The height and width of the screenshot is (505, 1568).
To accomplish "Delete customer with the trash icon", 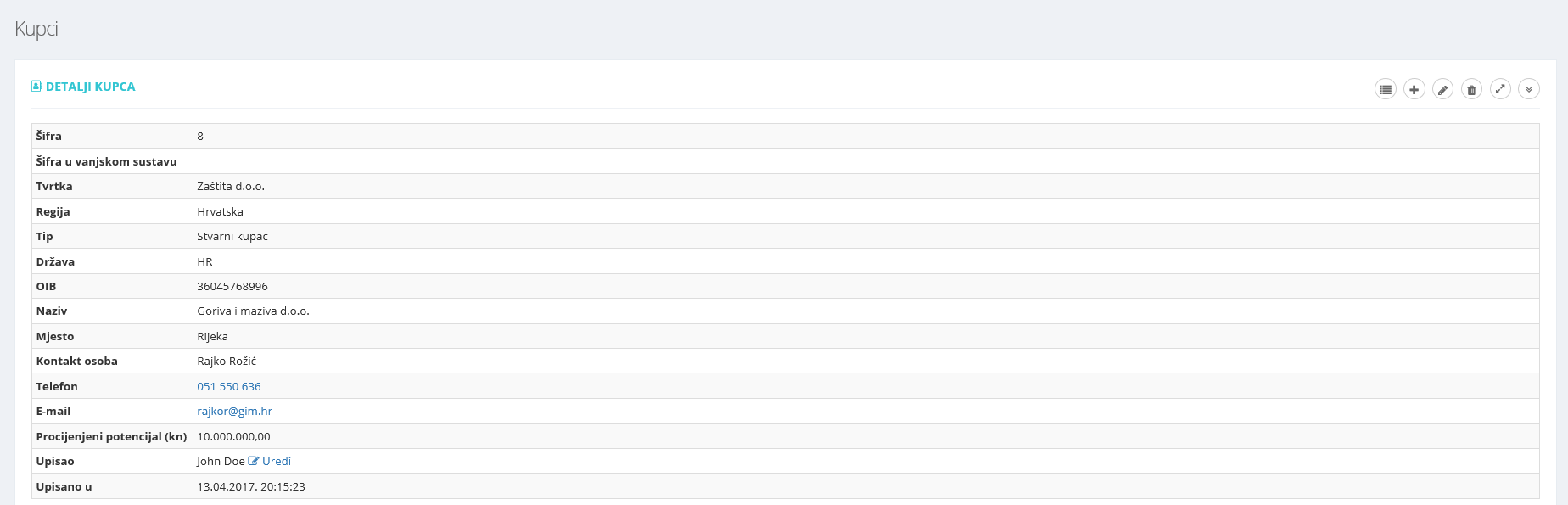I will pos(1472,89).
